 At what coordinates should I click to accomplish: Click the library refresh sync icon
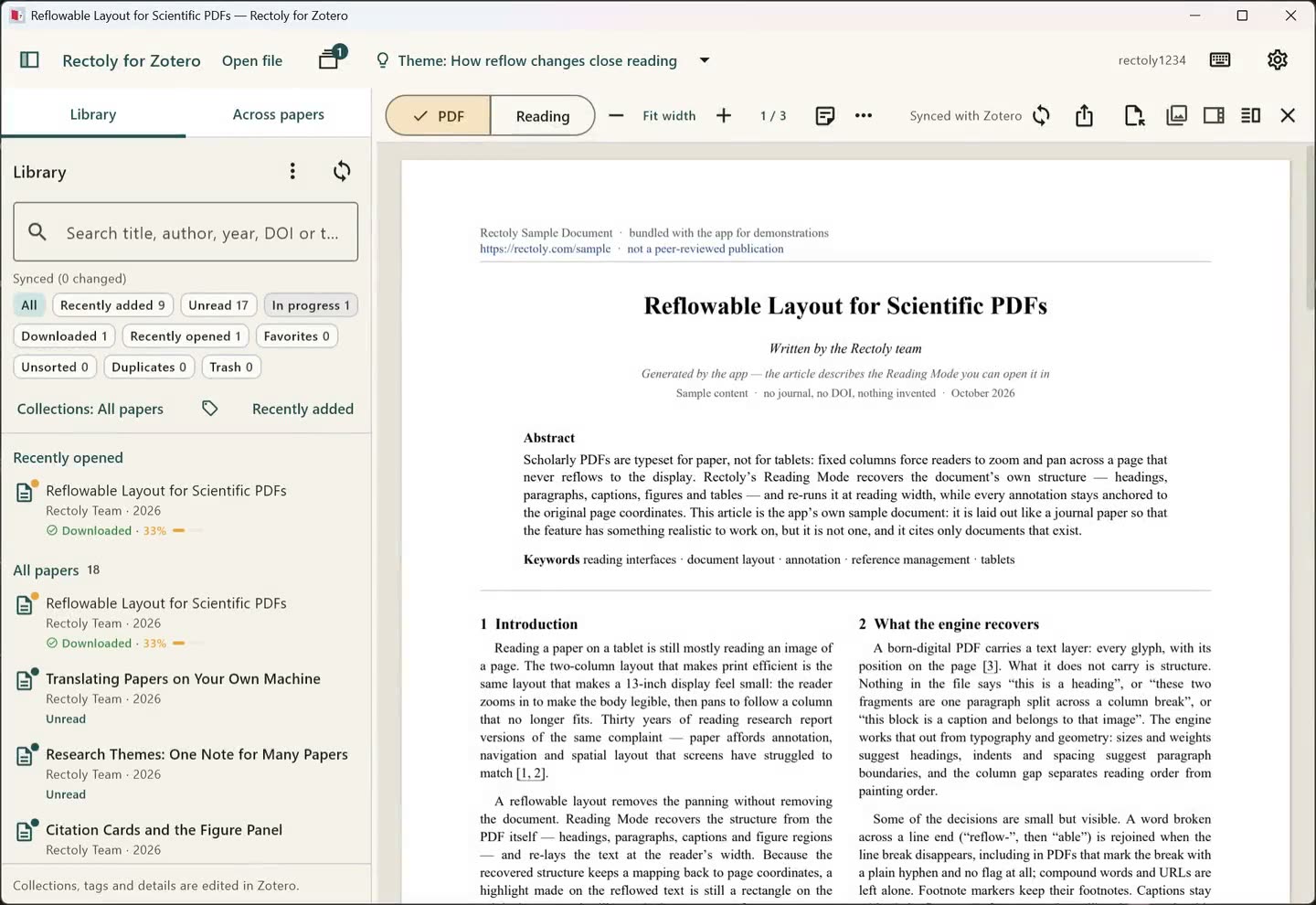[x=342, y=171]
